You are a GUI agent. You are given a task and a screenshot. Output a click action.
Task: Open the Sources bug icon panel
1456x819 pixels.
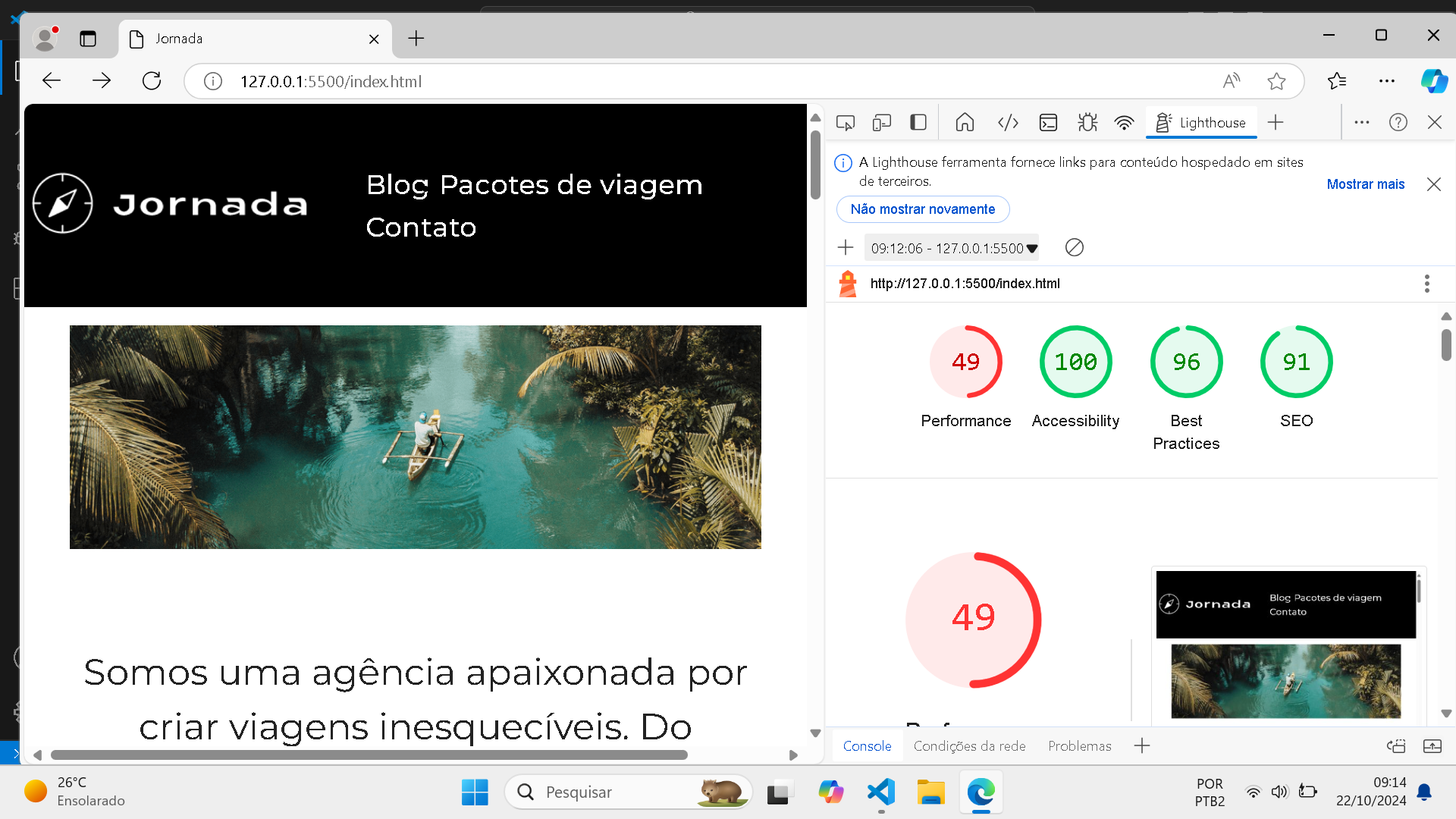pyautogui.click(x=1087, y=123)
